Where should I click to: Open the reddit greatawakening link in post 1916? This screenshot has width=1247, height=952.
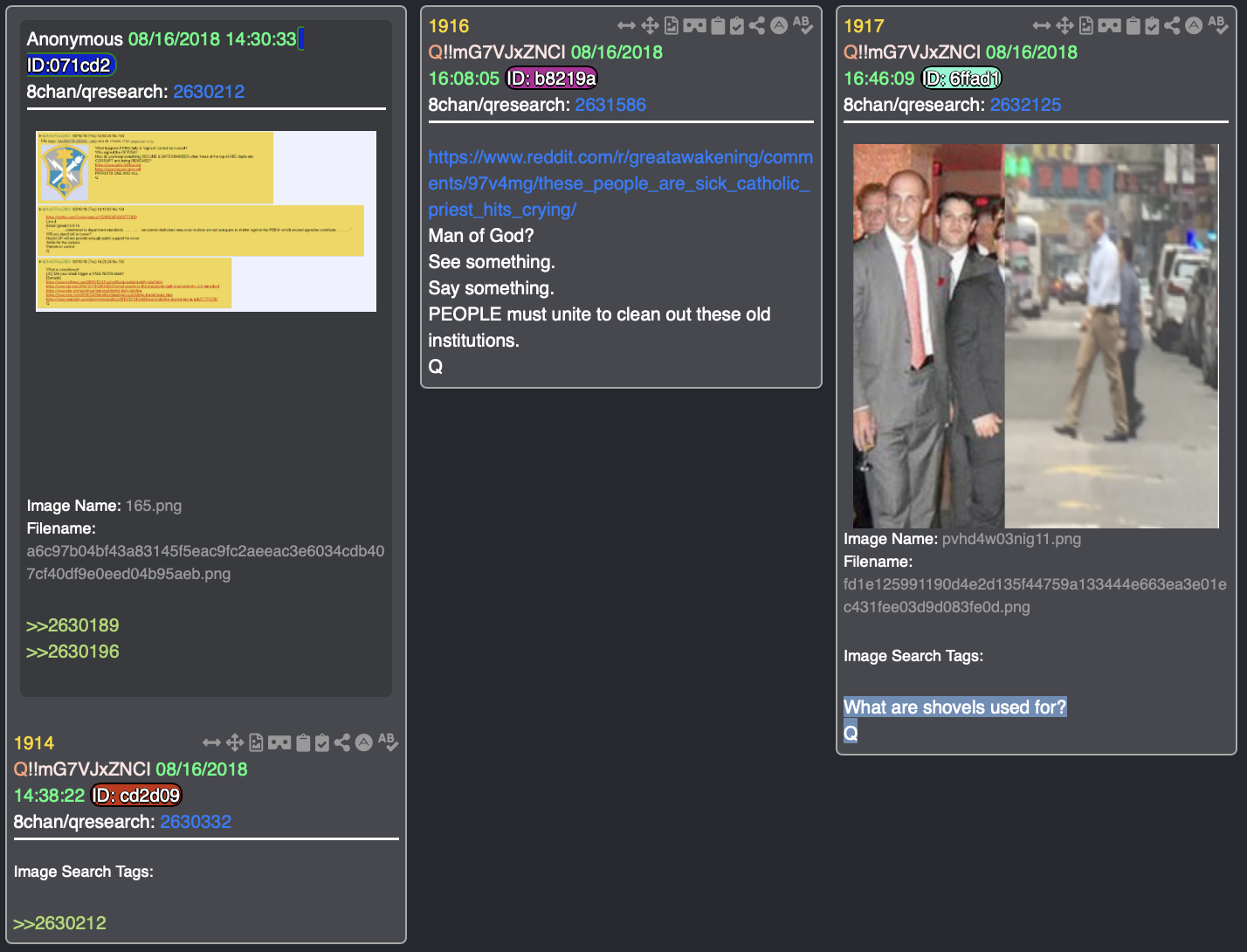point(620,183)
